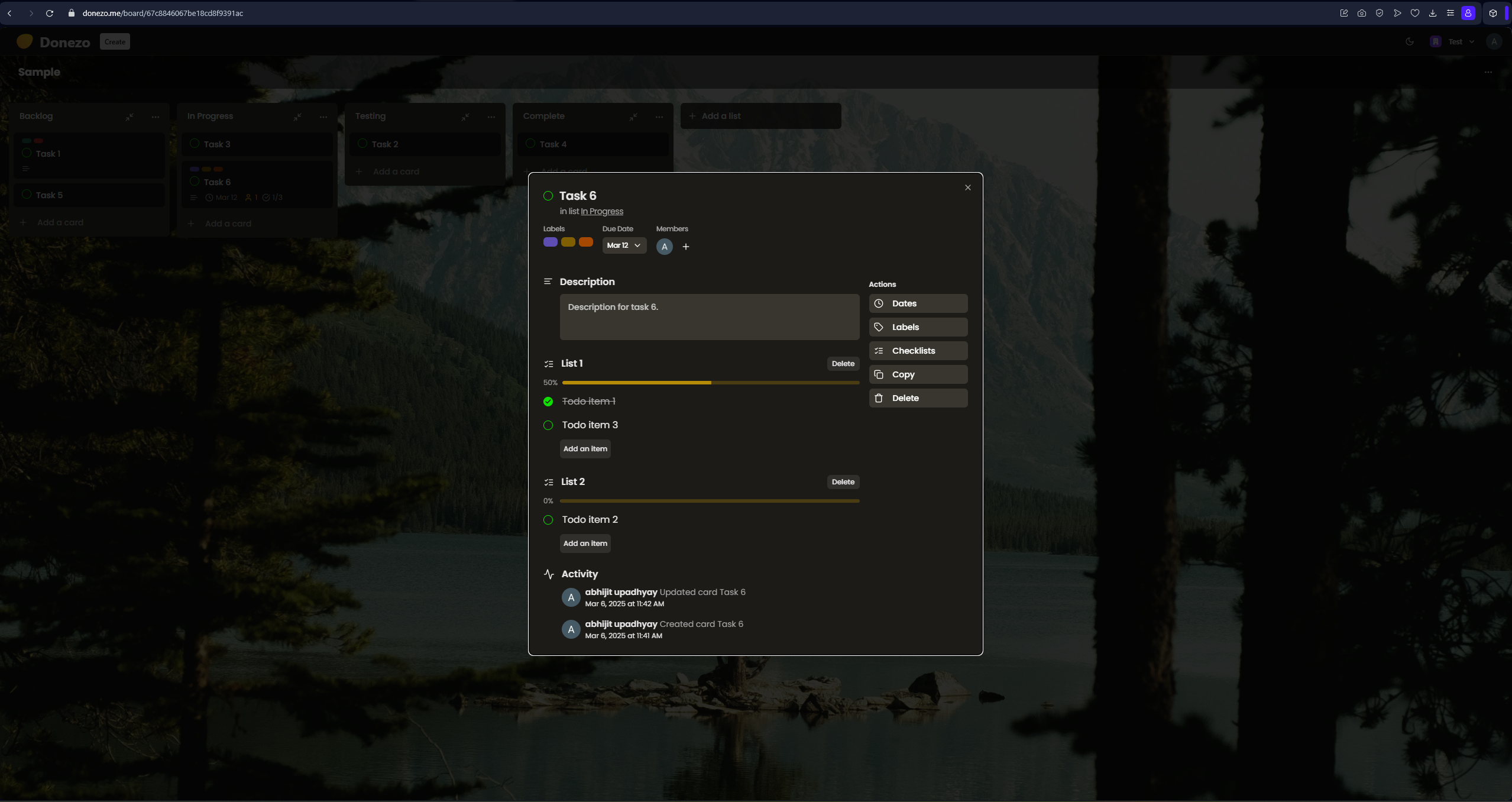This screenshot has width=1512, height=802.
Task: Open the Labels action
Action: point(918,327)
